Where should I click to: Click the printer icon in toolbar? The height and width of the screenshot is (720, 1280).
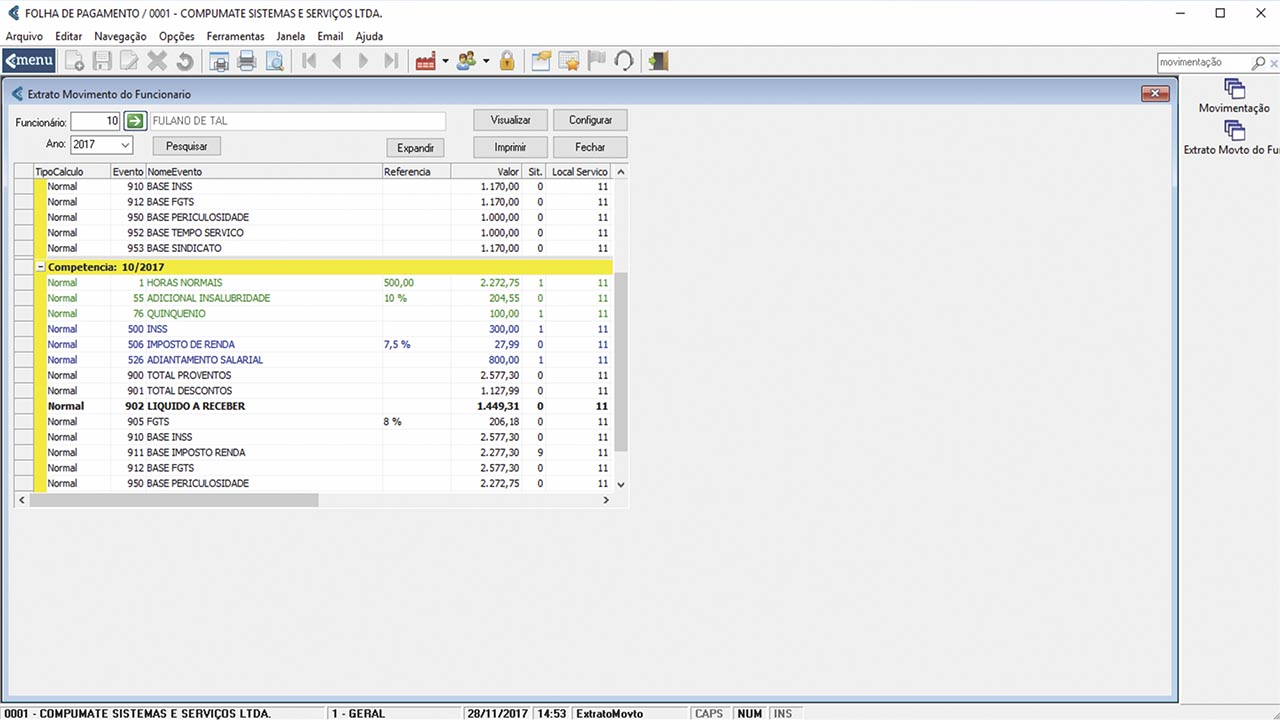click(x=246, y=61)
